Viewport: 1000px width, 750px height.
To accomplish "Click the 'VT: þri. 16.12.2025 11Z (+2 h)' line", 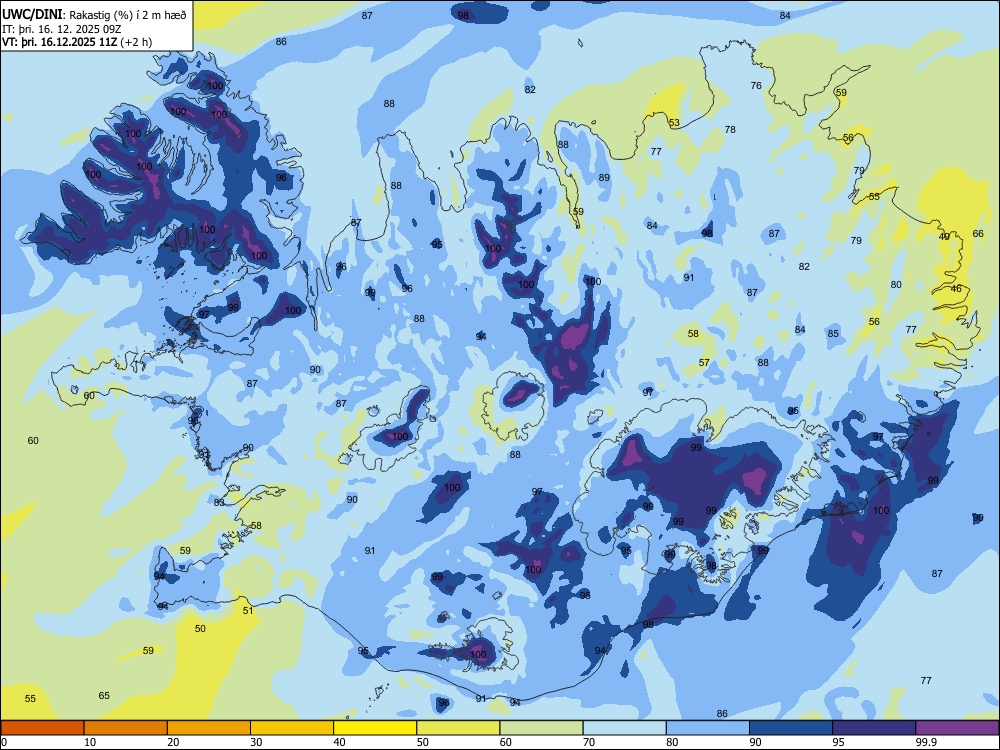I will click(77, 42).
